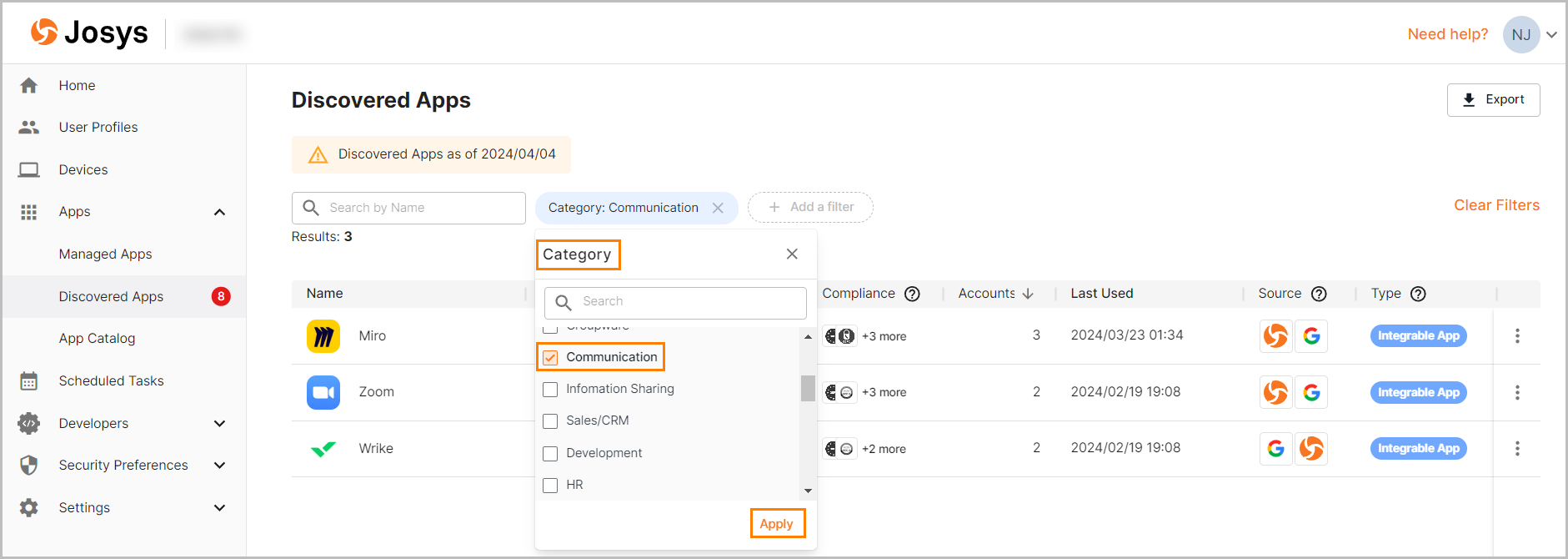Image resolution: width=1568 pixels, height=559 pixels.
Task: Expand the Security Preferences section
Action: pyautogui.click(x=220, y=465)
